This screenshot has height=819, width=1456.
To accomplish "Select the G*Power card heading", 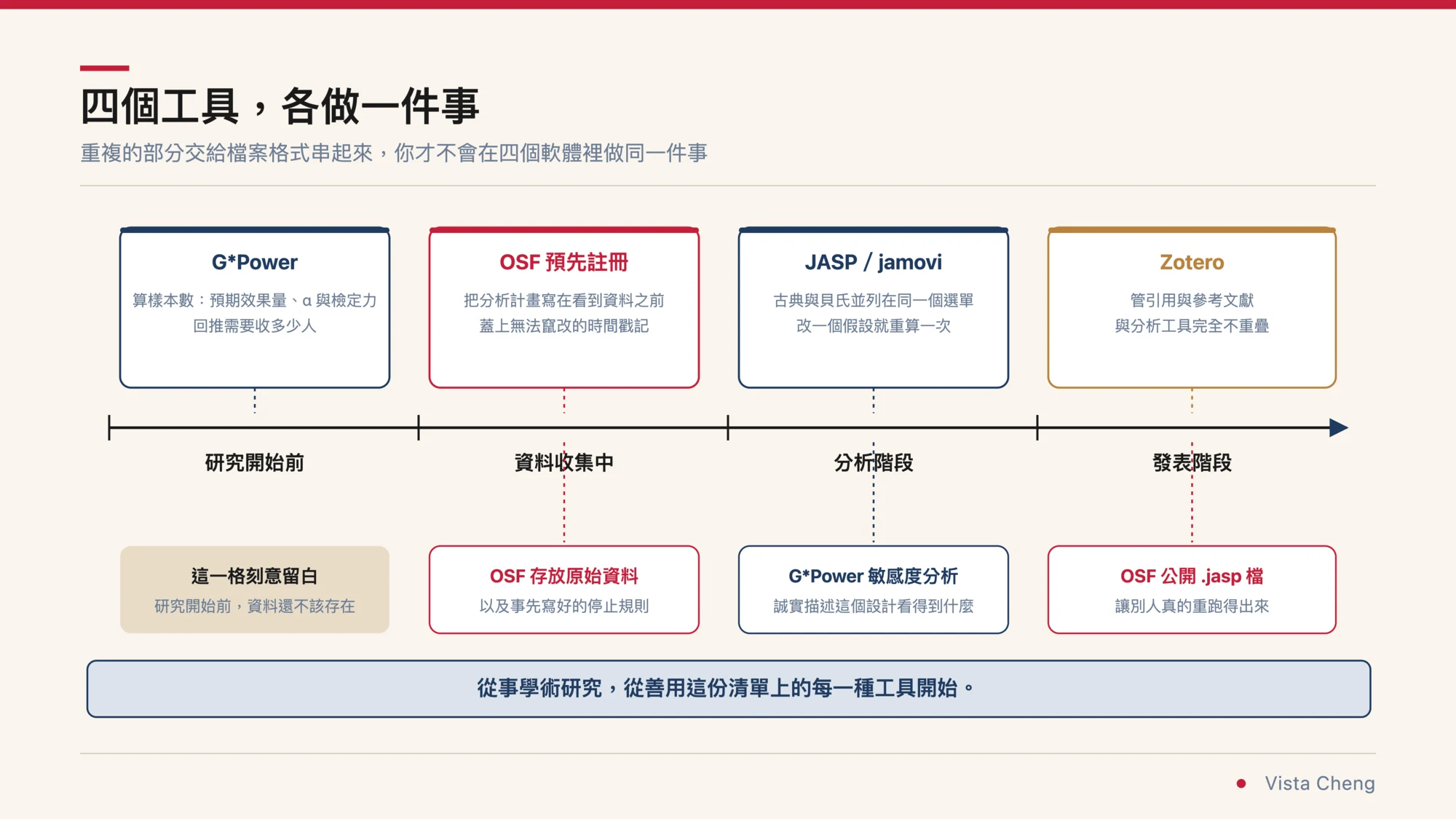I will tap(255, 262).
